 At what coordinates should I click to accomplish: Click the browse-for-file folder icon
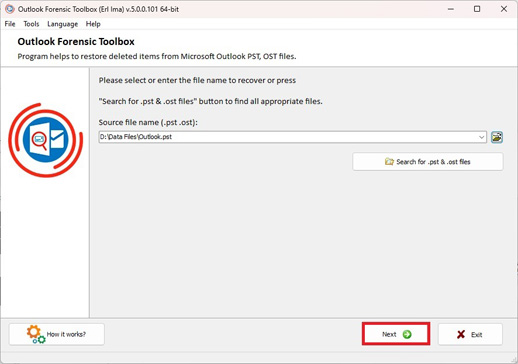point(497,137)
